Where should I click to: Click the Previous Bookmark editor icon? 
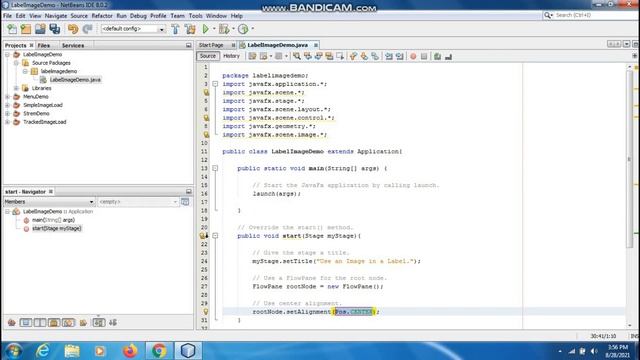click(x=353, y=56)
